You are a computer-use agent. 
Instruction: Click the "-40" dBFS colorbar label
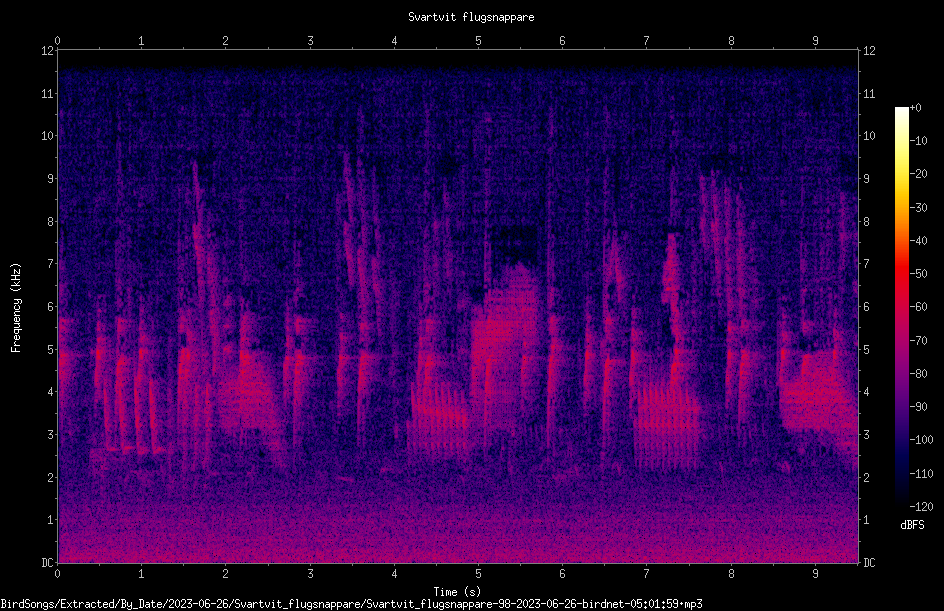coord(918,241)
